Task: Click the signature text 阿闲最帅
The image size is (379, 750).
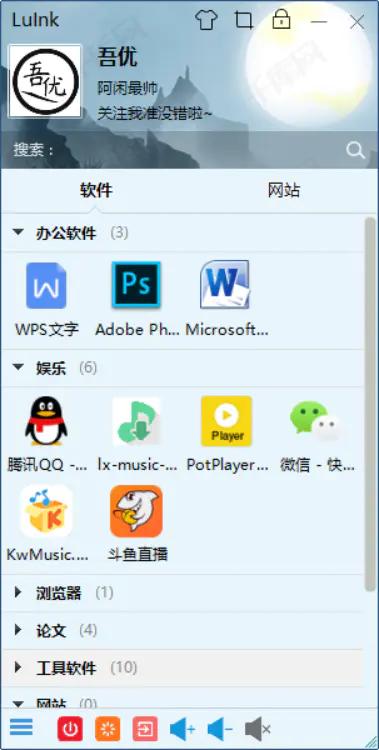Action: tap(128, 88)
